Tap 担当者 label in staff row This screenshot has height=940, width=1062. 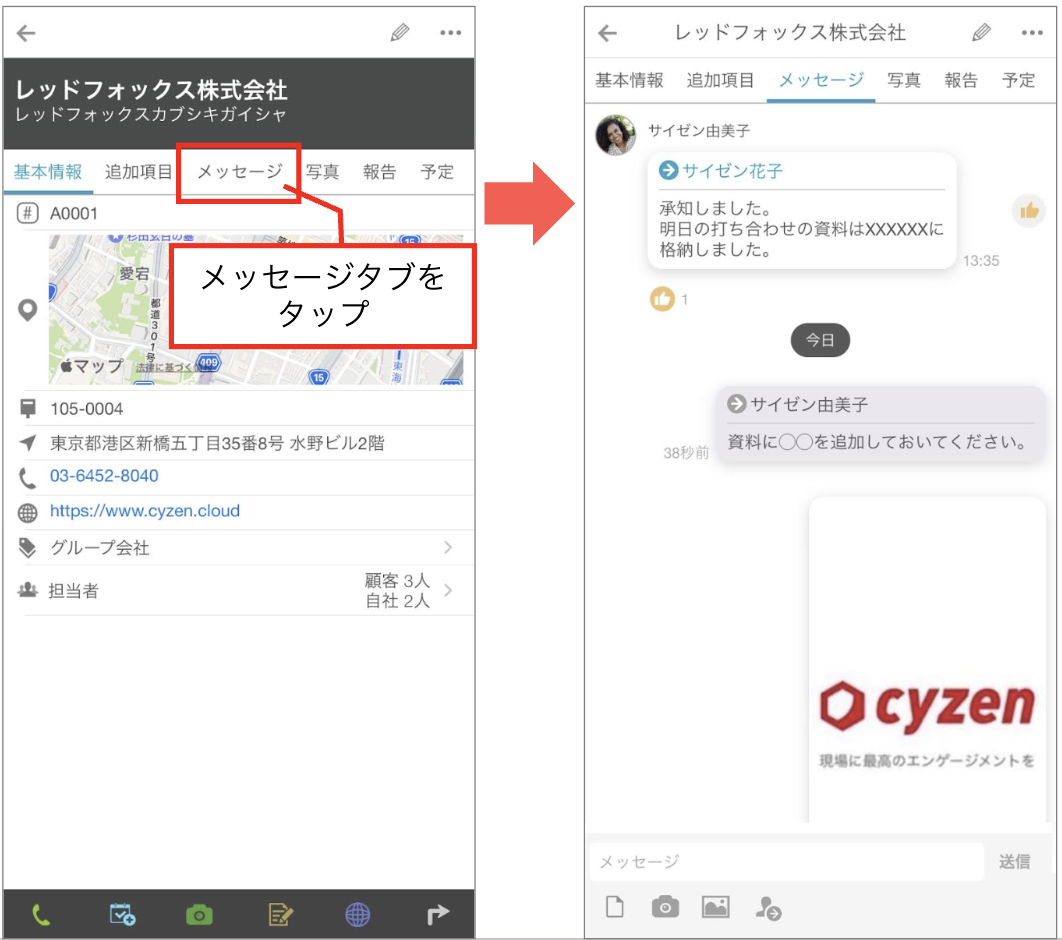tap(73, 591)
